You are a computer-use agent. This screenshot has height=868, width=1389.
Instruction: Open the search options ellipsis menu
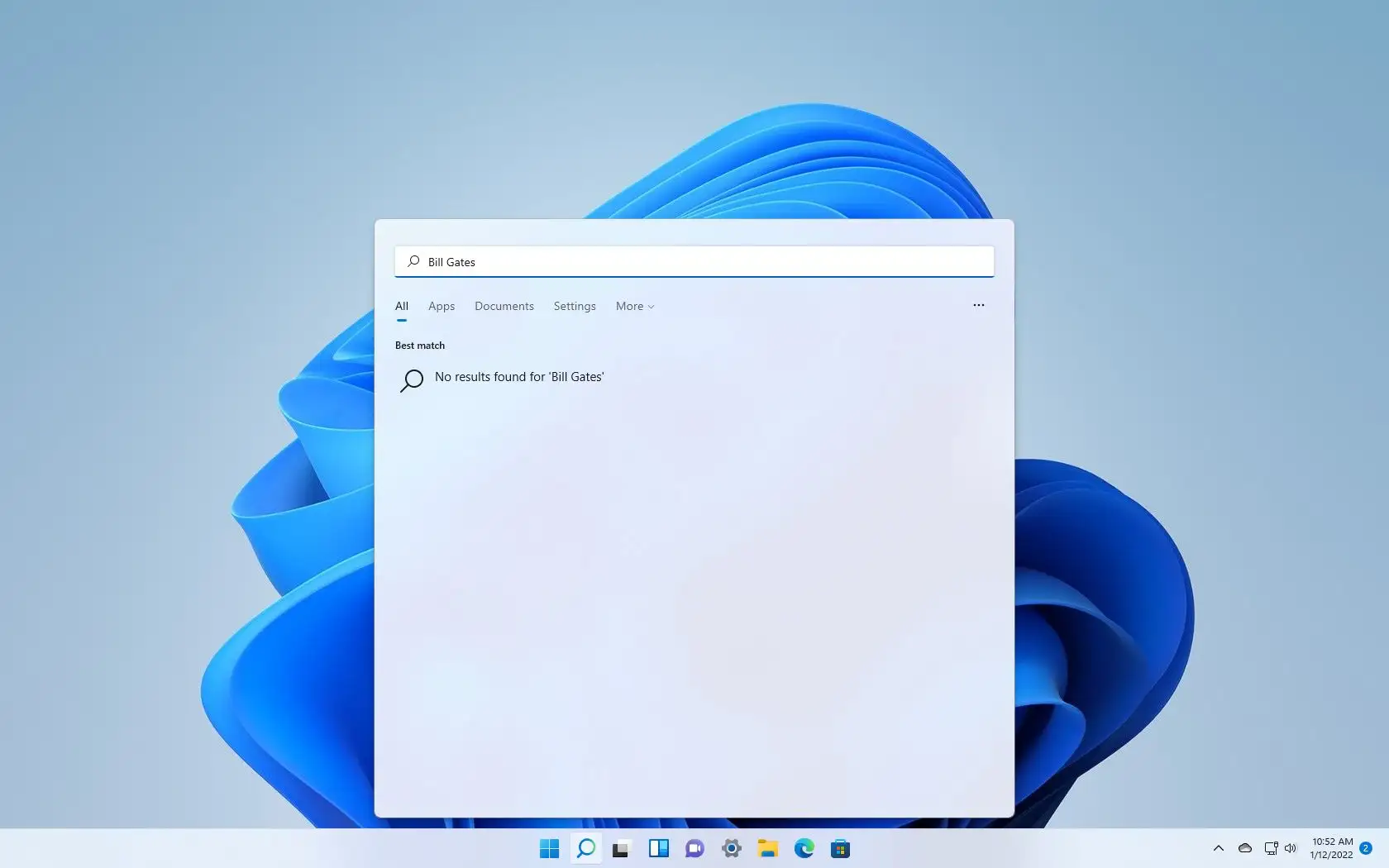[979, 305]
